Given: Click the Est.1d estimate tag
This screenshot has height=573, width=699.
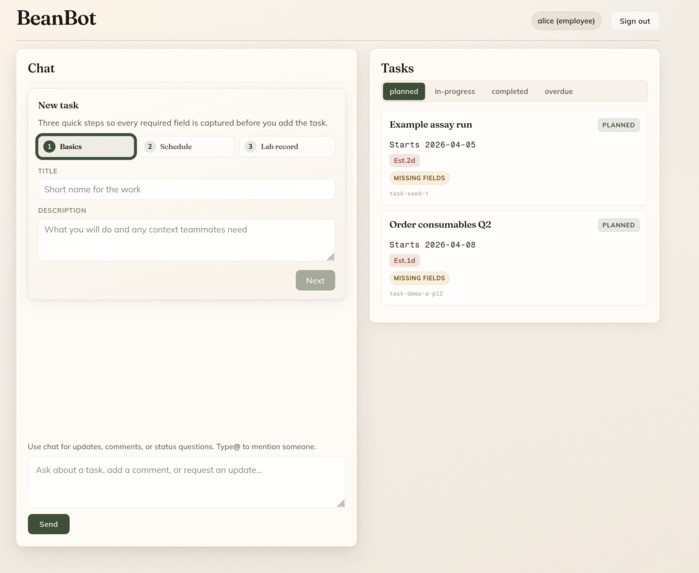Looking at the screenshot, I should click(404, 260).
